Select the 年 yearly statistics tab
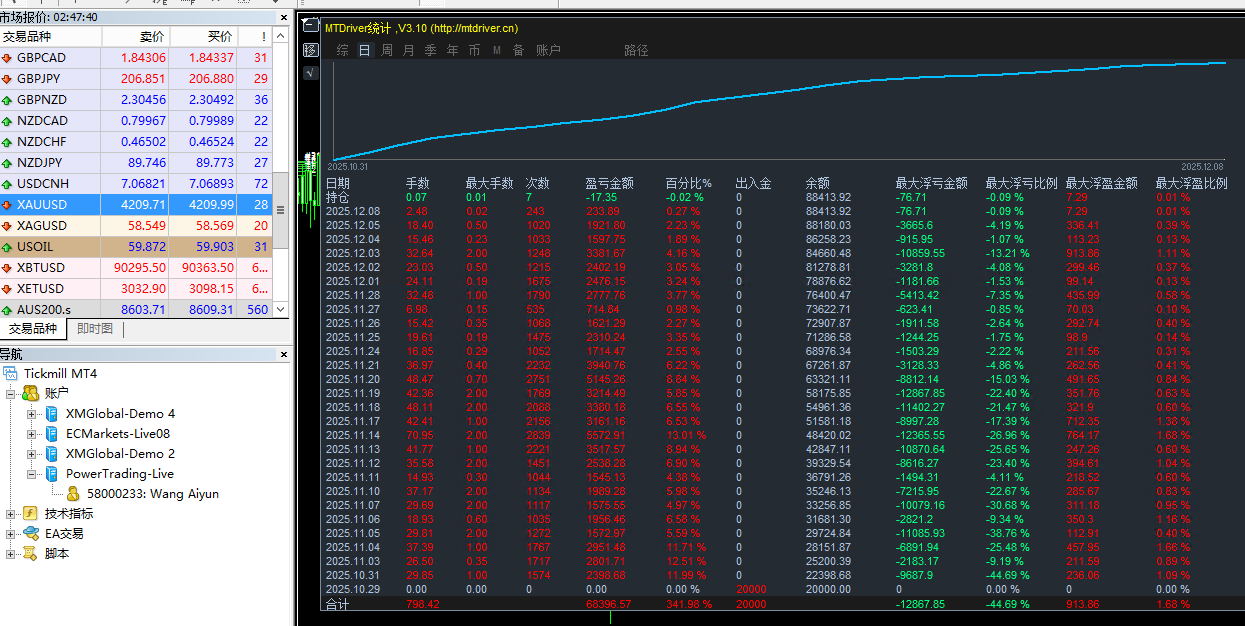 [x=453, y=50]
